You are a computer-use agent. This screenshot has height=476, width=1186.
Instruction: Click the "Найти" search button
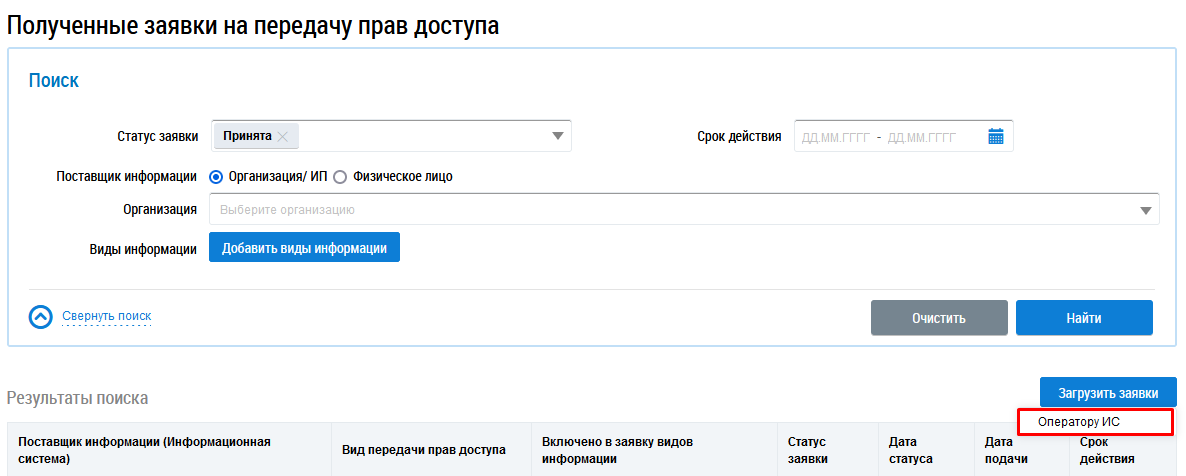pos(1084,318)
